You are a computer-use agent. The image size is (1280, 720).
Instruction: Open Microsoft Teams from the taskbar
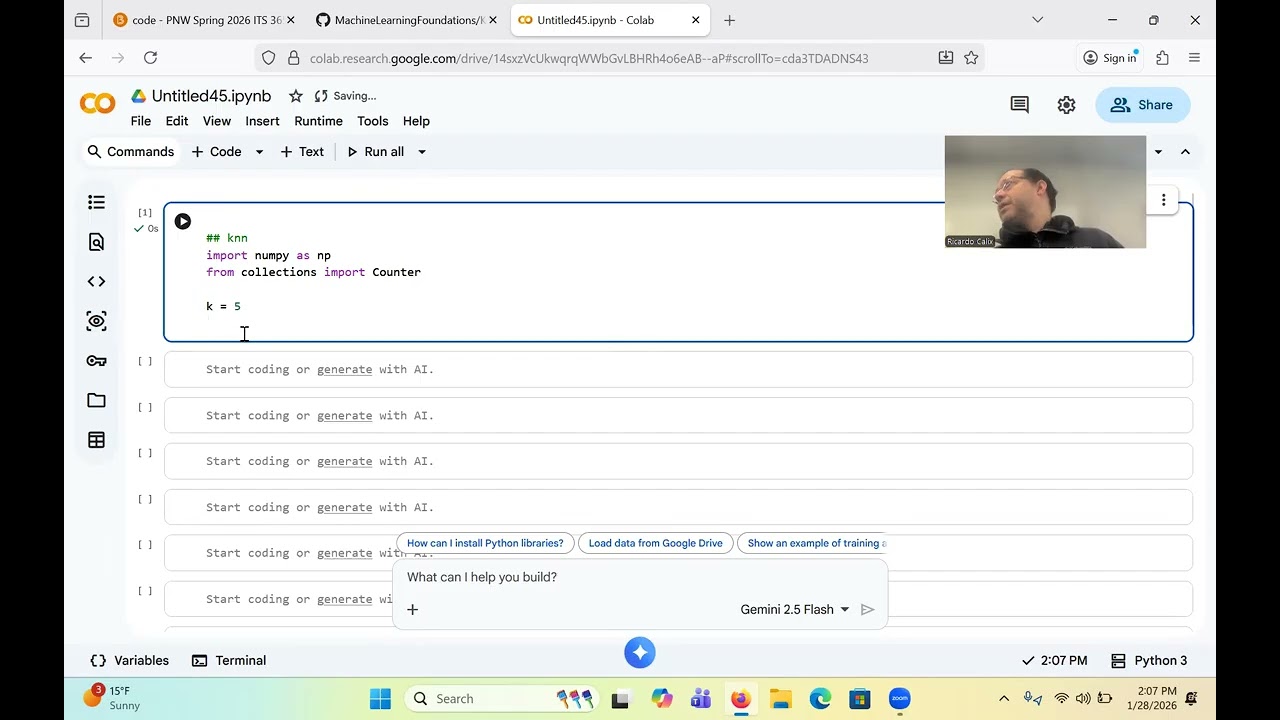click(x=700, y=699)
